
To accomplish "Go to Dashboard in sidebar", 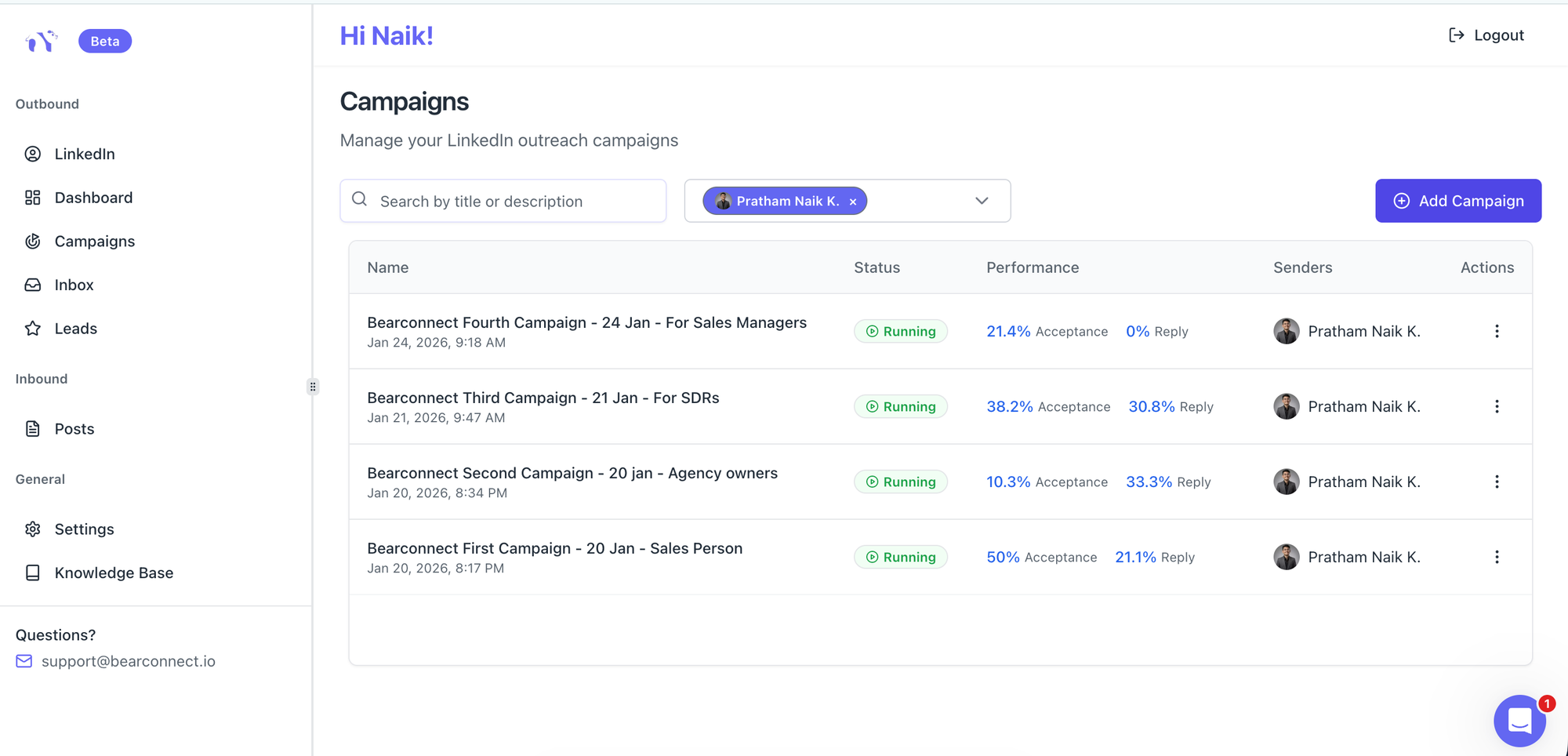I will 93,198.
